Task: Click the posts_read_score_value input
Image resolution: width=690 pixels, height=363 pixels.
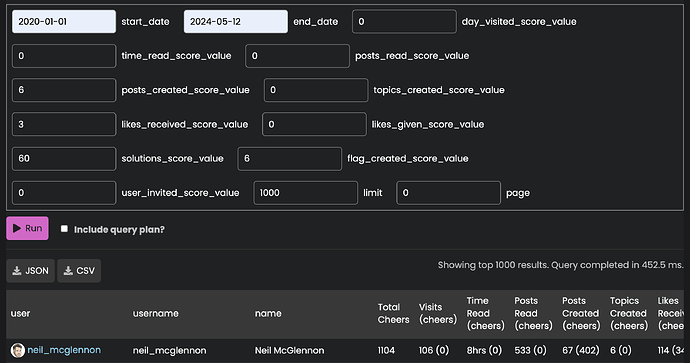Action: point(297,56)
